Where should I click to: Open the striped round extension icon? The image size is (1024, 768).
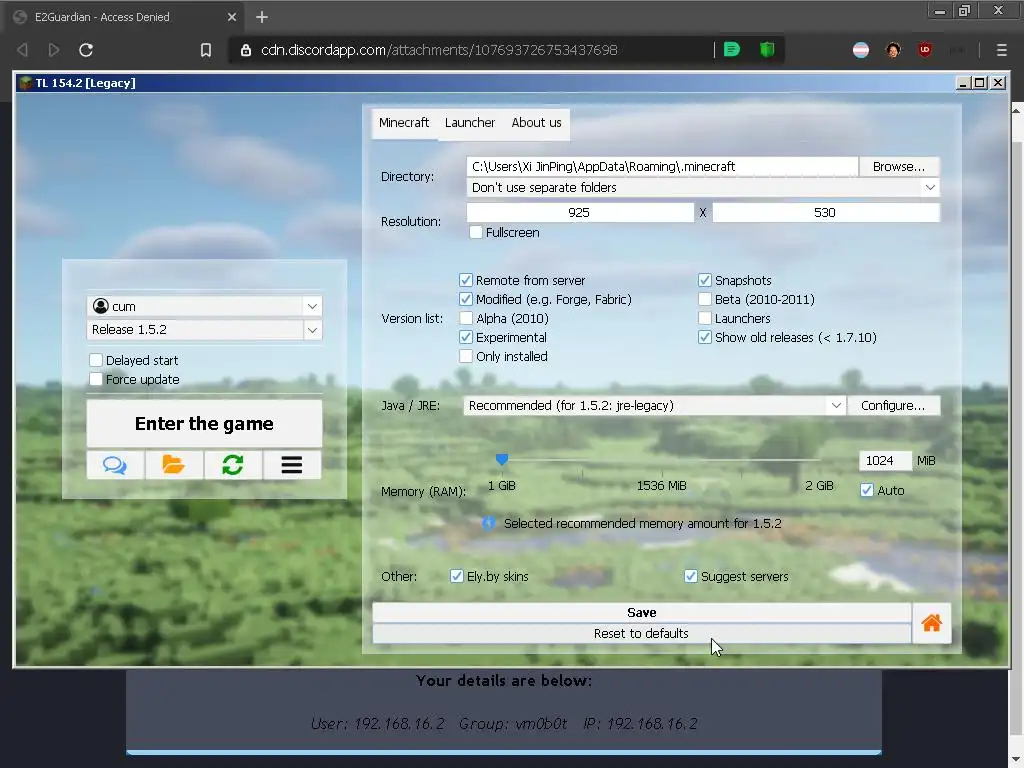[861, 50]
